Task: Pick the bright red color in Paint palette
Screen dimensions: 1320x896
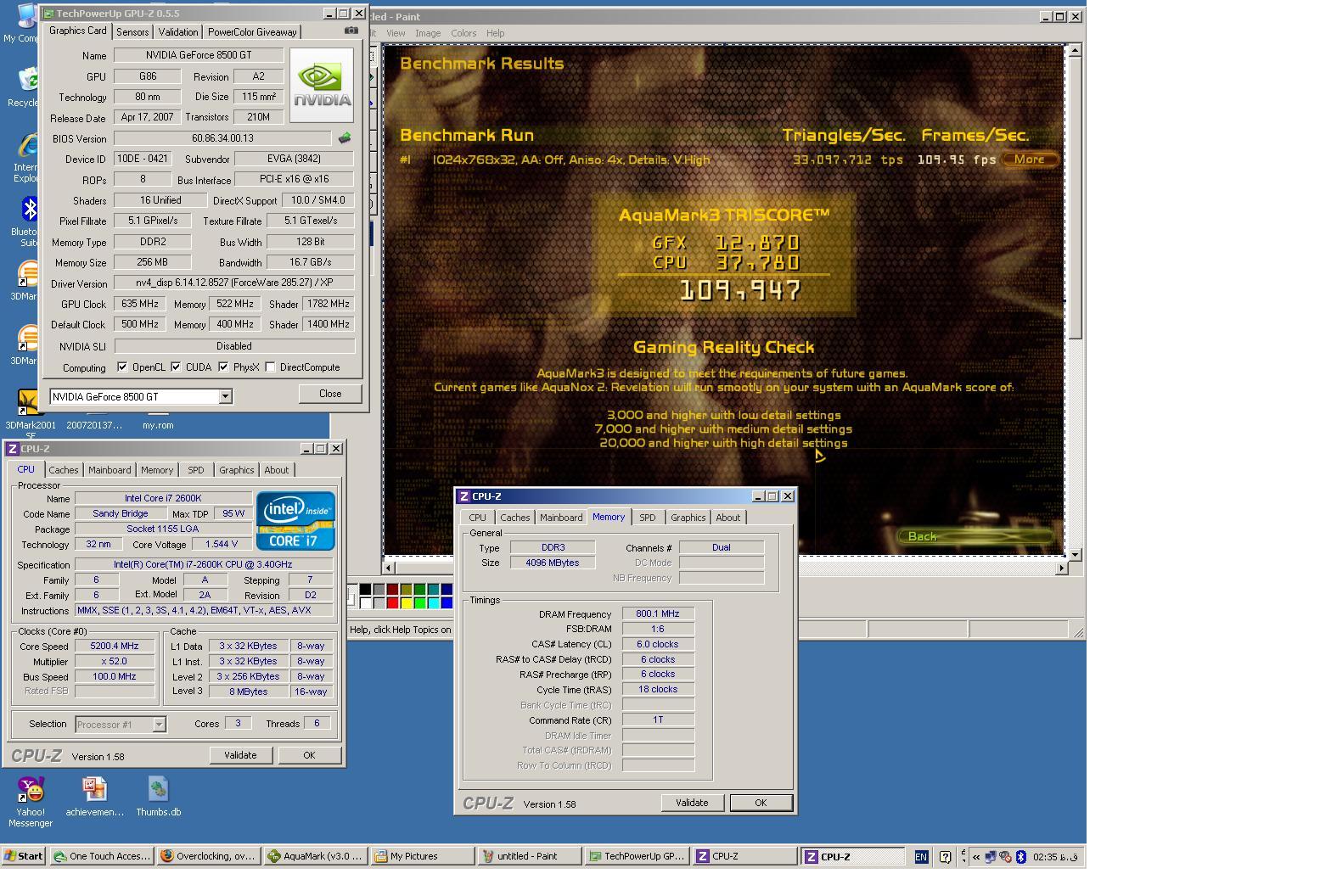Action: (x=392, y=602)
